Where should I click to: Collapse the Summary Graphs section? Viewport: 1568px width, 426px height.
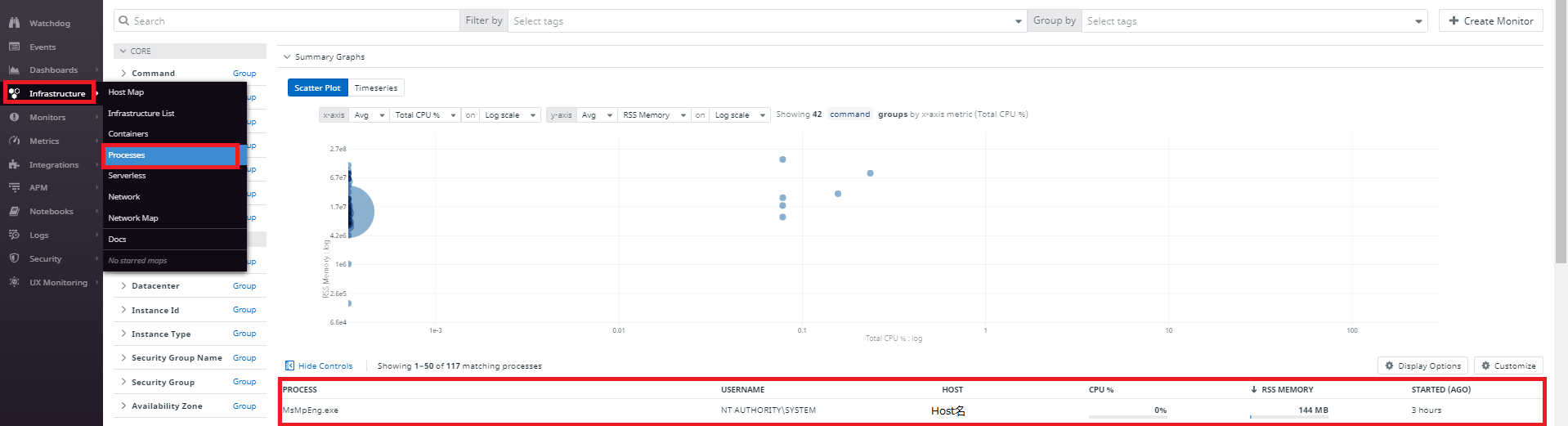[287, 56]
